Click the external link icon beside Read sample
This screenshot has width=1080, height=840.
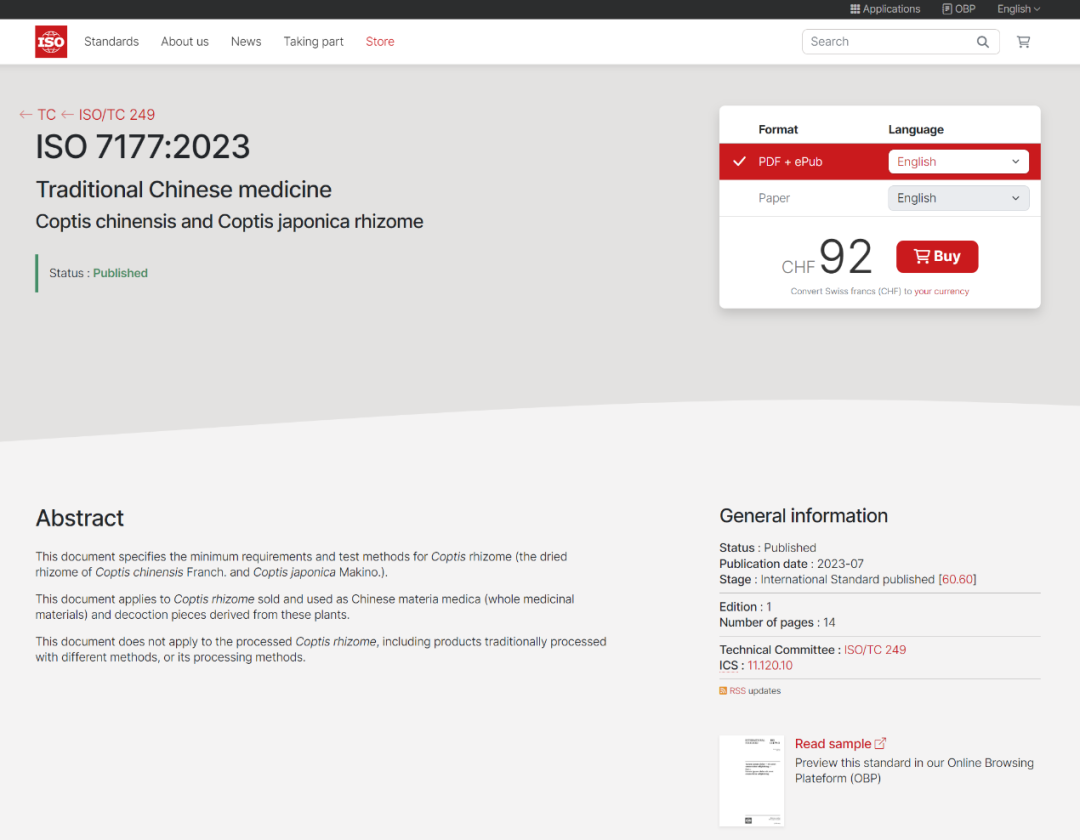(880, 743)
